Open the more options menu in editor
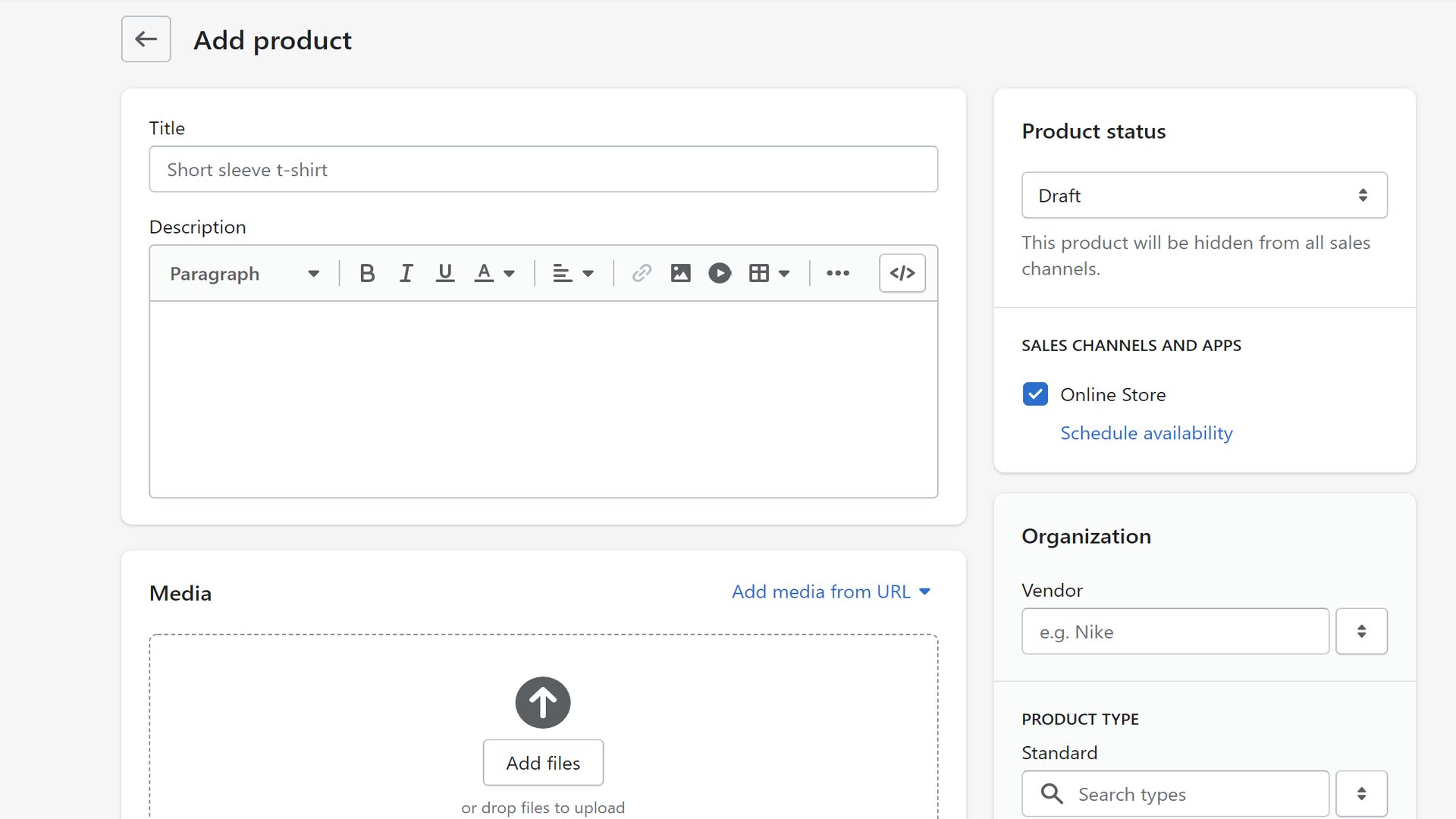The width and height of the screenshot is (1456, 819). pos(839,273)
